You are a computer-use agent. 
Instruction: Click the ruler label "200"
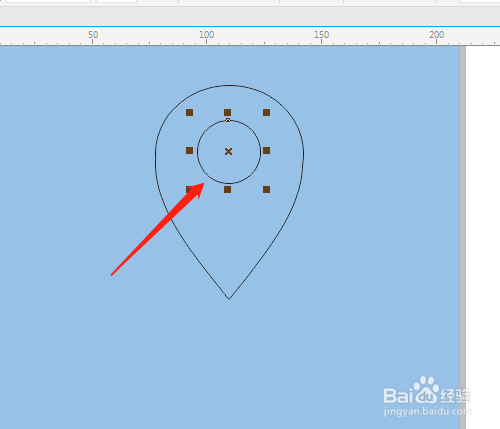click(436, 35)
